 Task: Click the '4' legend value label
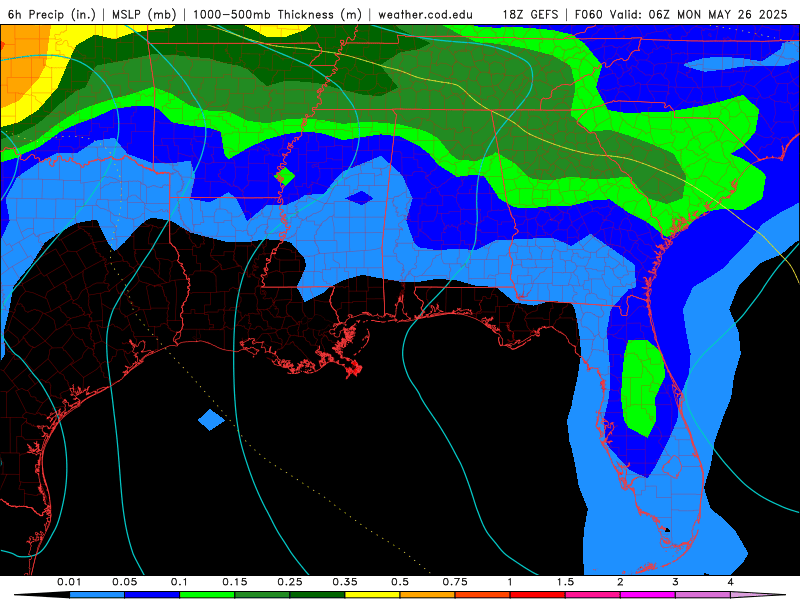tap(731, 582)
